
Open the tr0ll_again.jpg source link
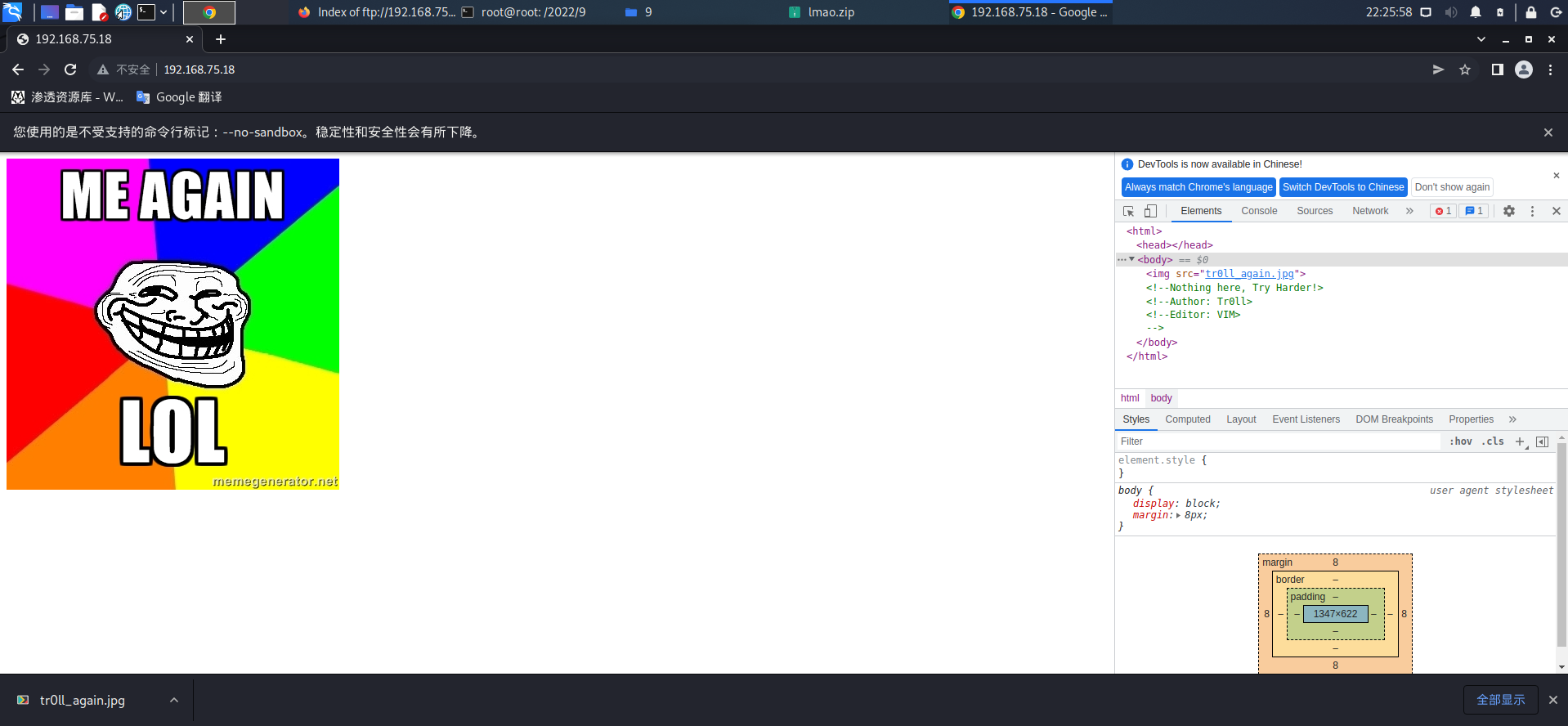point(1249,274)
